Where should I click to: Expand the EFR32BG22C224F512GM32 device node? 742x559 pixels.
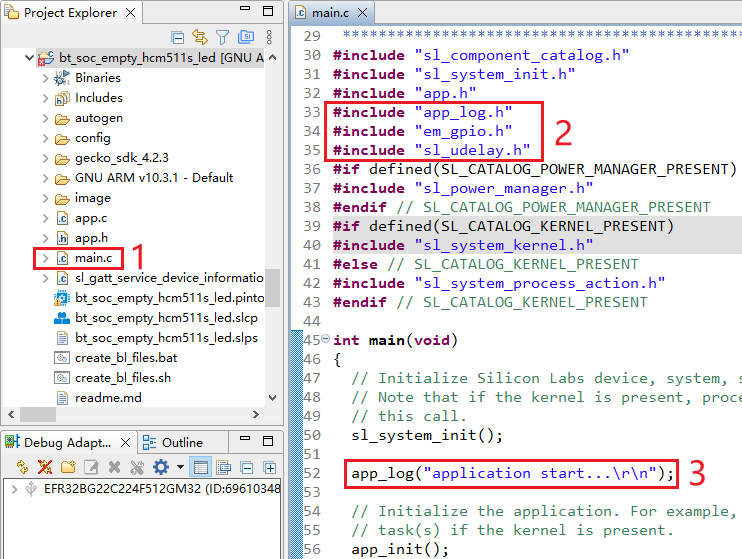(13, 489)
